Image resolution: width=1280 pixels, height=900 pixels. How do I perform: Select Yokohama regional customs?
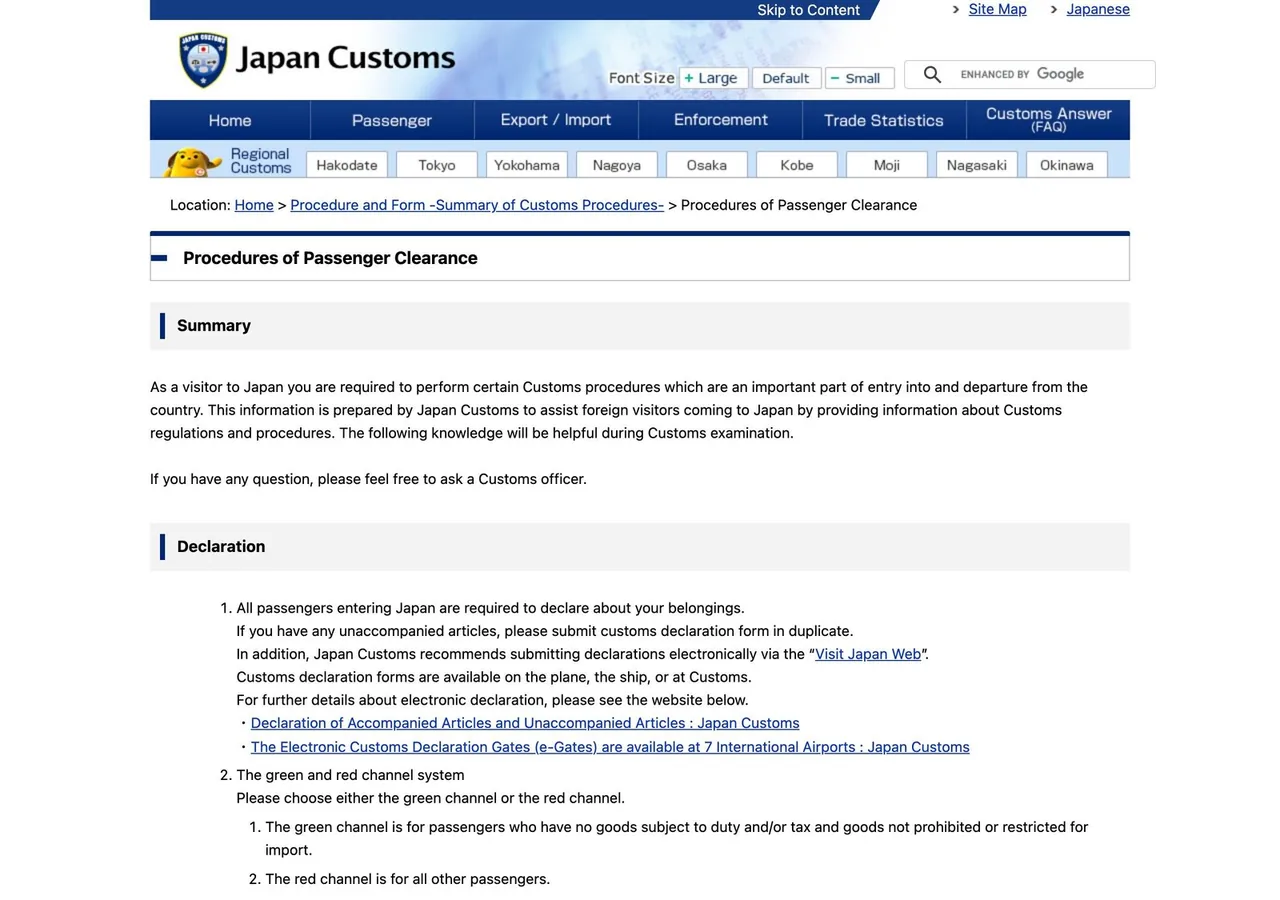pyautogui.click(x=527, y=165)
